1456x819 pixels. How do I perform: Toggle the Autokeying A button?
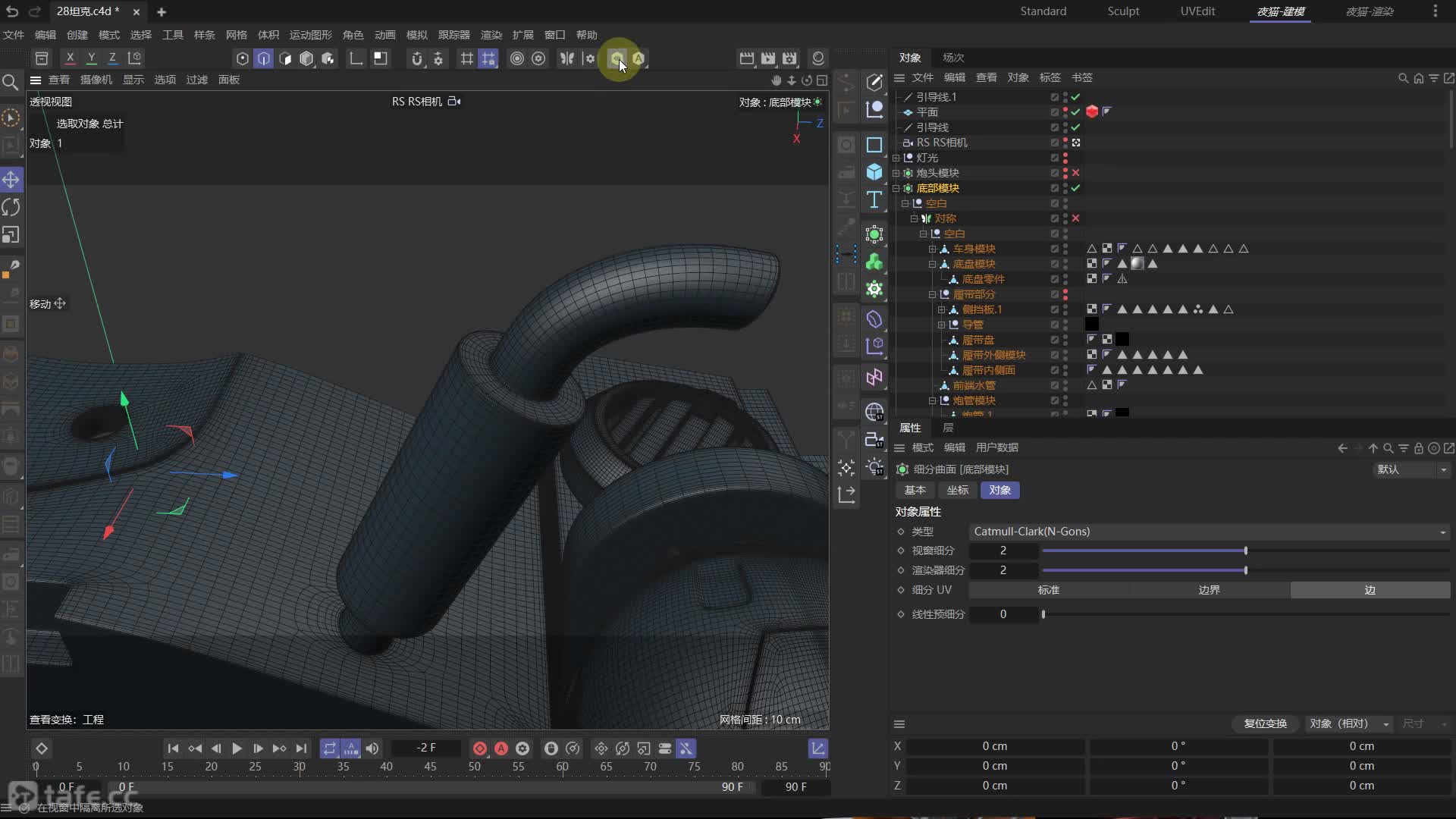pyautogui.click(x=501, y=748)
